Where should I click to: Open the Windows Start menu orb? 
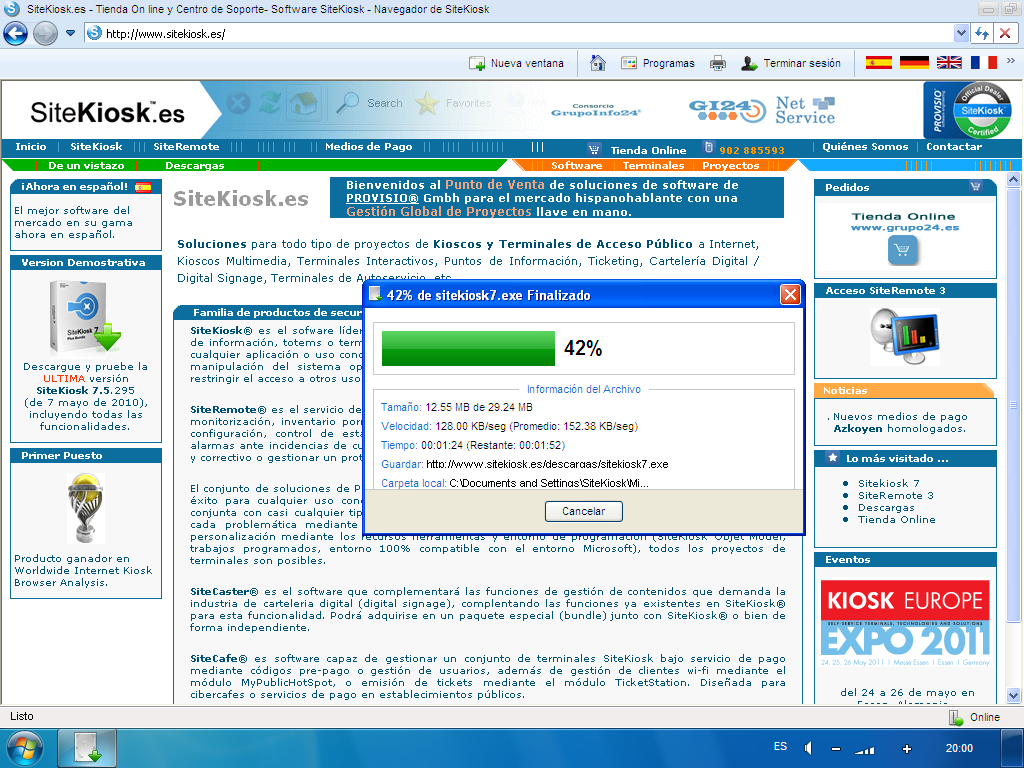(24, 748)
